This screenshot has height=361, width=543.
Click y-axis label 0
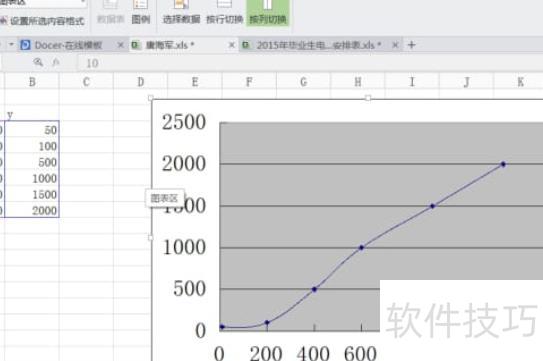(201, 331)
